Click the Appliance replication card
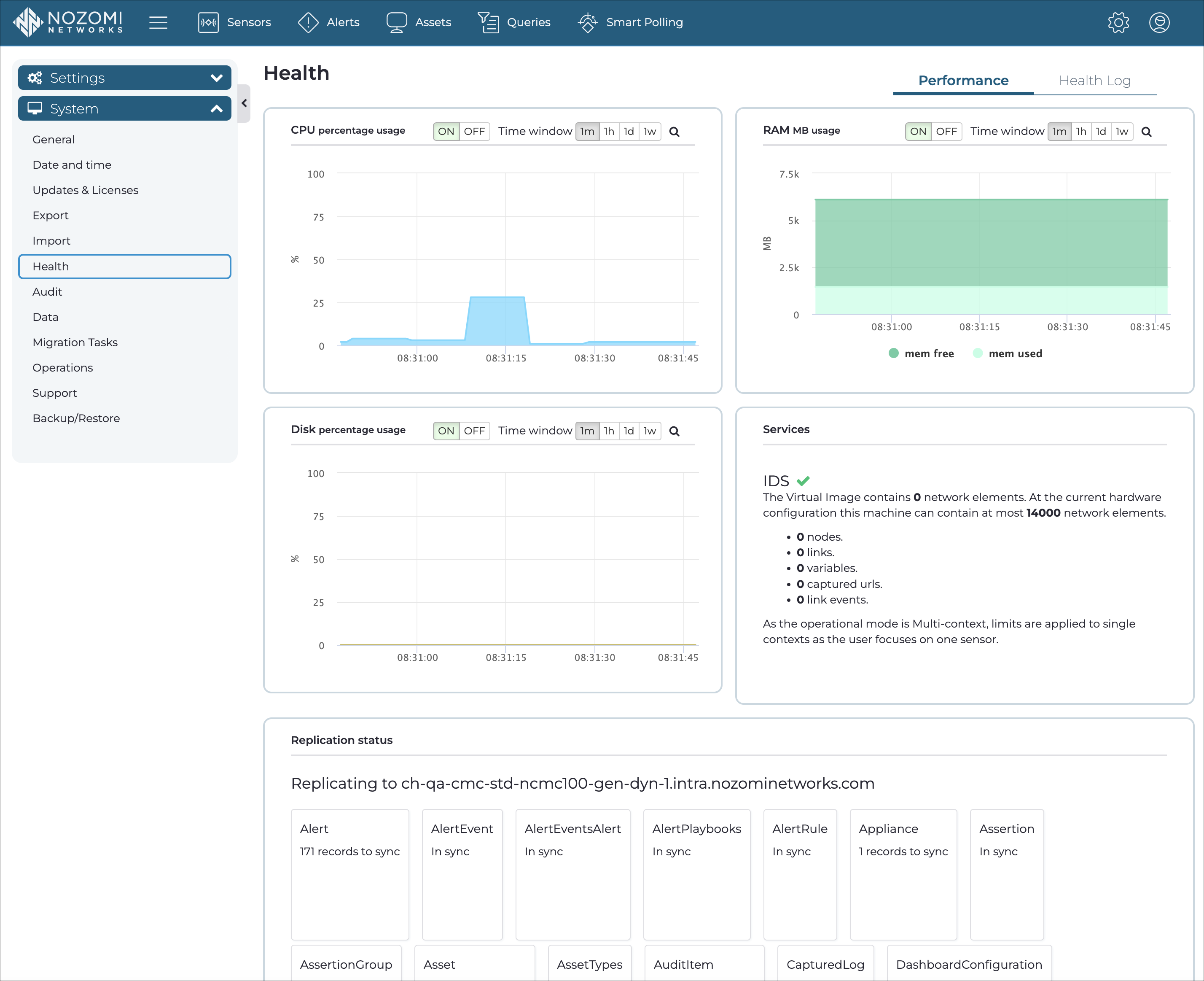Viewport: 1204px width, 981px height. click(903, 874)
